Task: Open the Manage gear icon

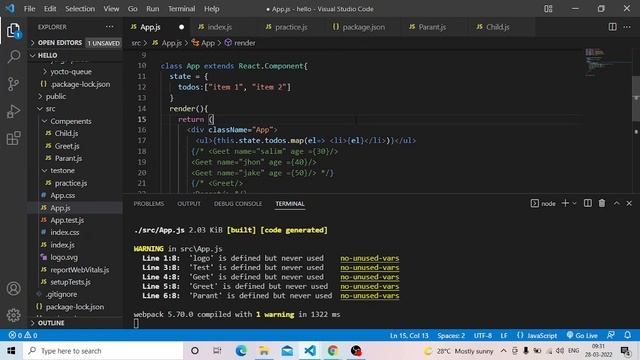Action: [13, 315]
